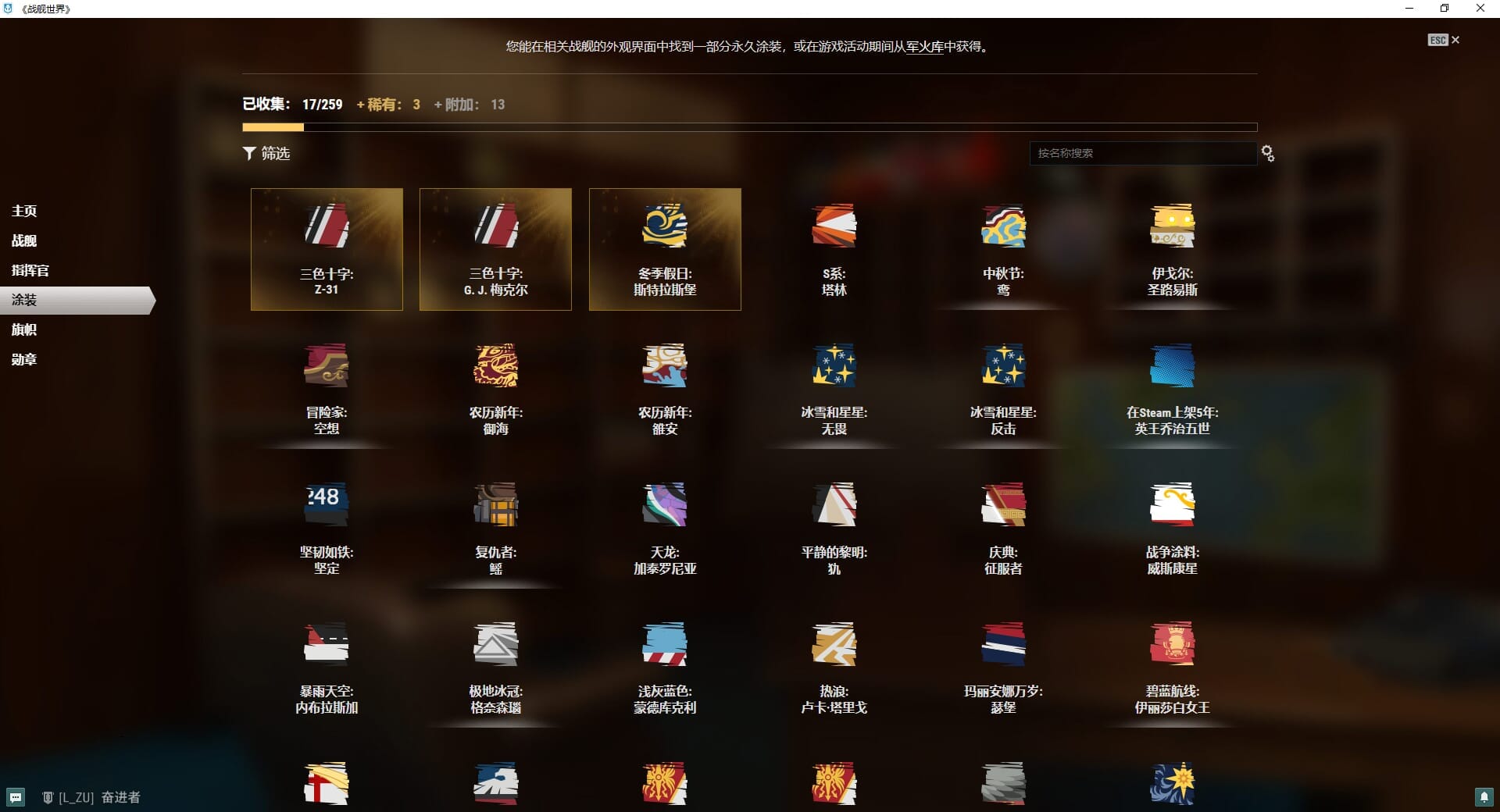Open the notification bell icon

1484,797
